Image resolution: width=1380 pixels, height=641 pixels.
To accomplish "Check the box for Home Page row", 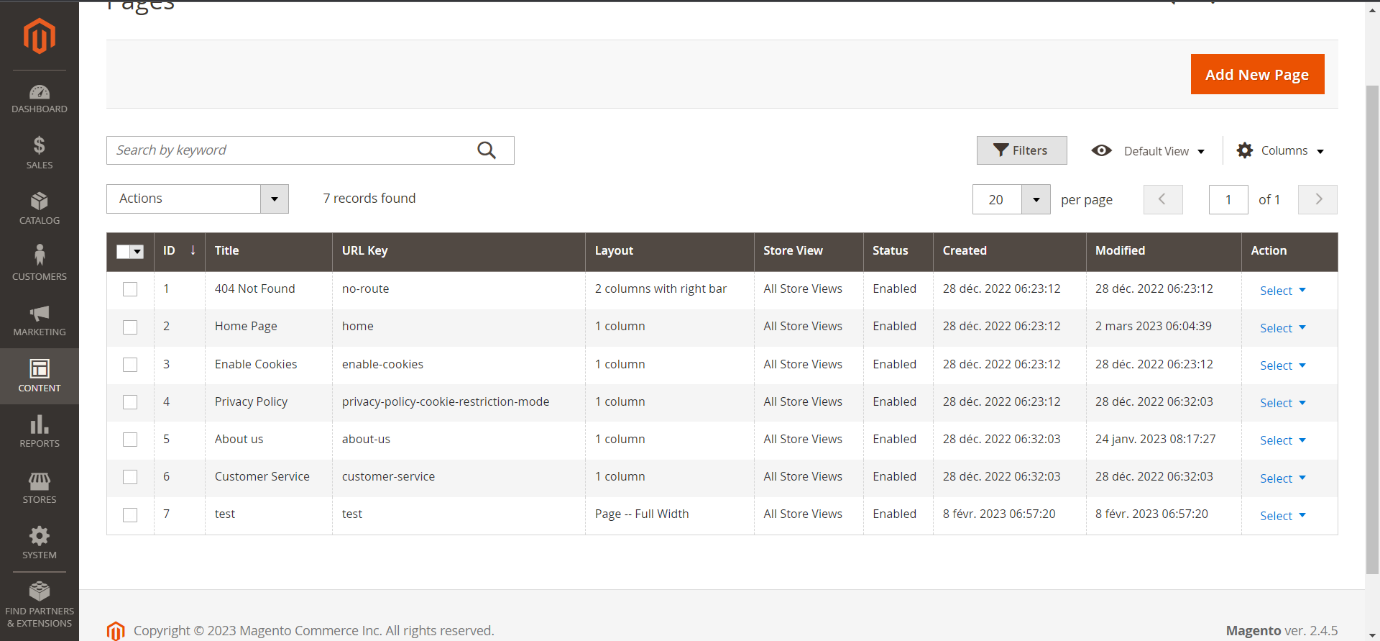I will (x=130, y=327).
